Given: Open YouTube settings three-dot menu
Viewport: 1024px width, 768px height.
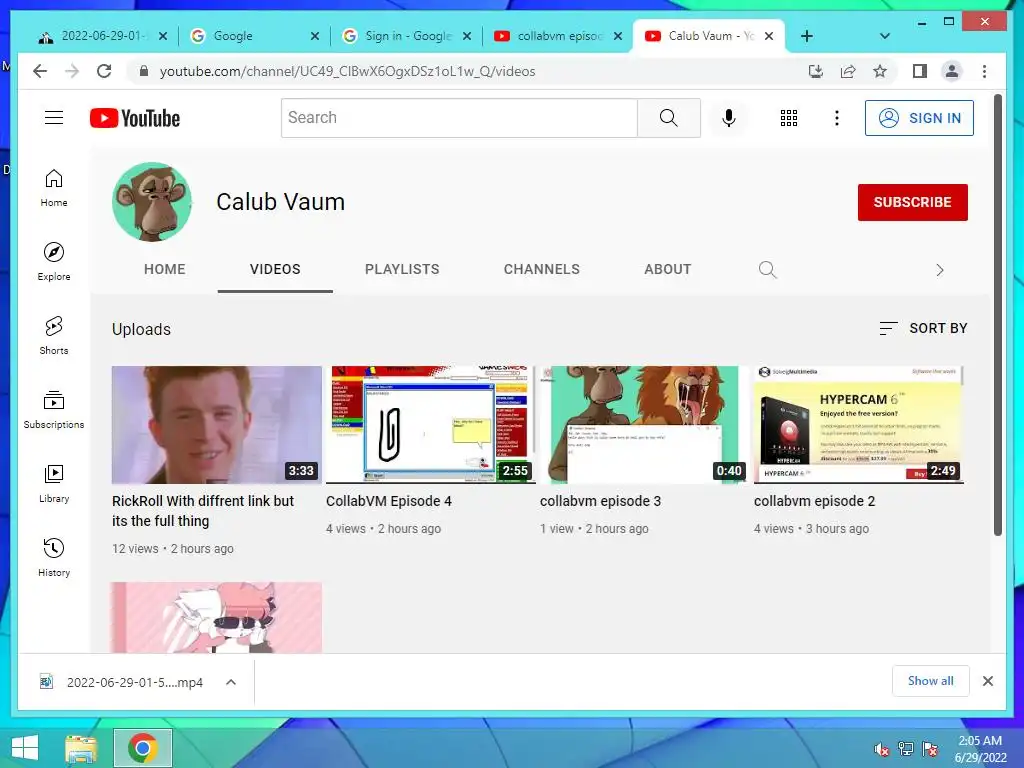Looking at the screenshot, I should (837, 118).
